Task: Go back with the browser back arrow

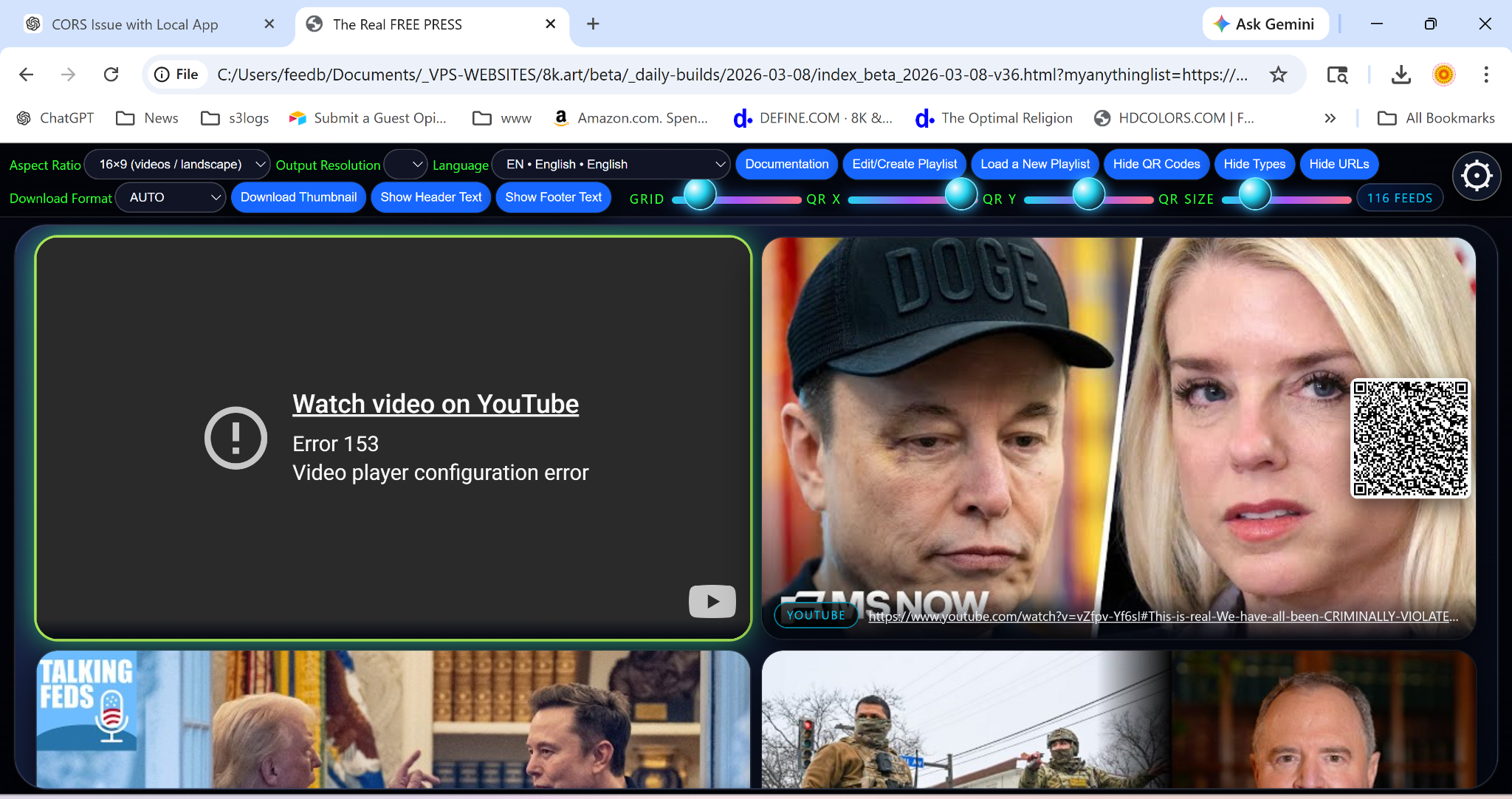Action: pos(27,75)
